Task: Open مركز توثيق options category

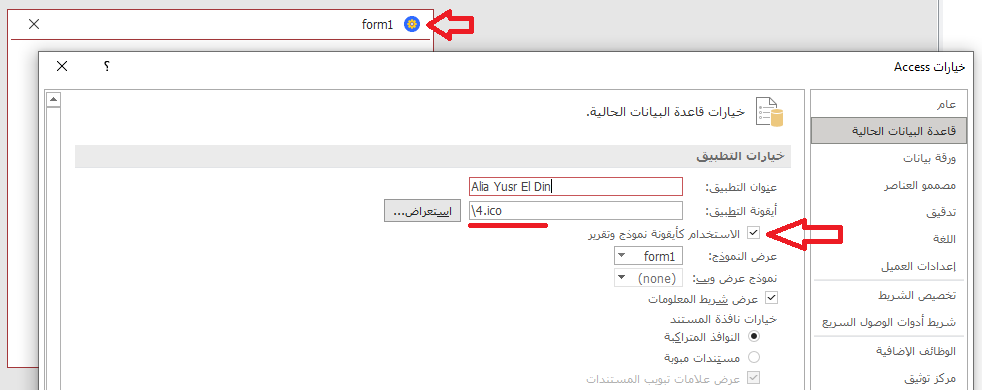Action: 889,378
